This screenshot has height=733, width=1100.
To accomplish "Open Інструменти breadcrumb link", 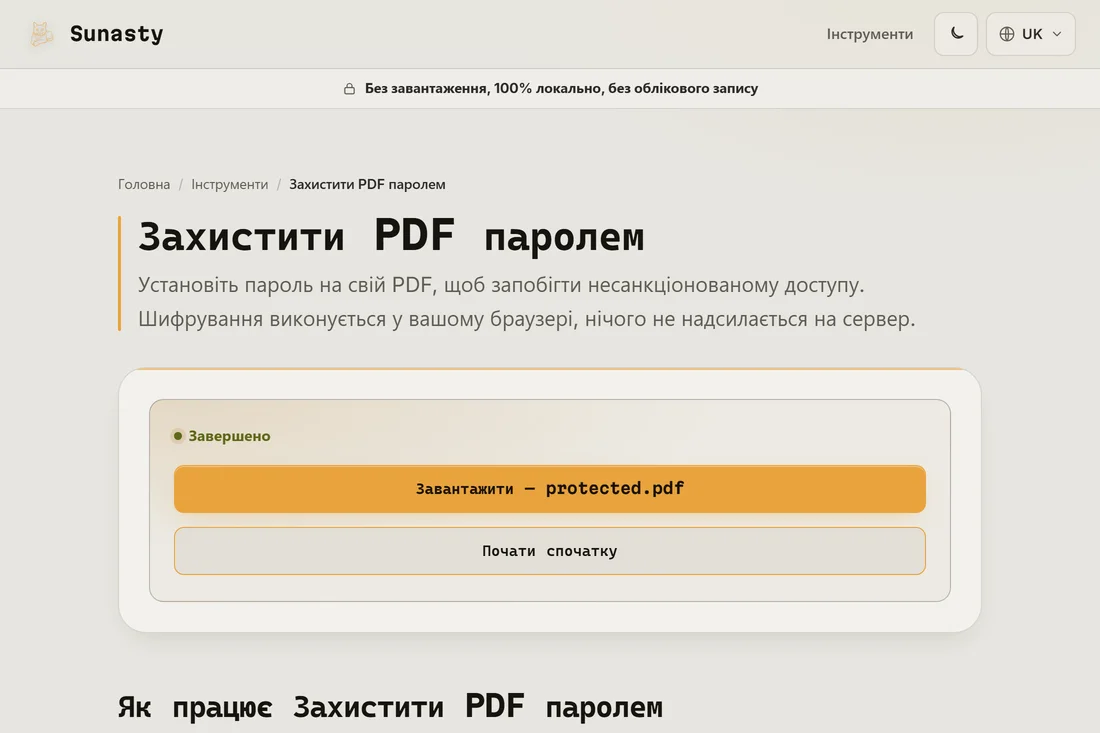I will click(x=229, y=184).
